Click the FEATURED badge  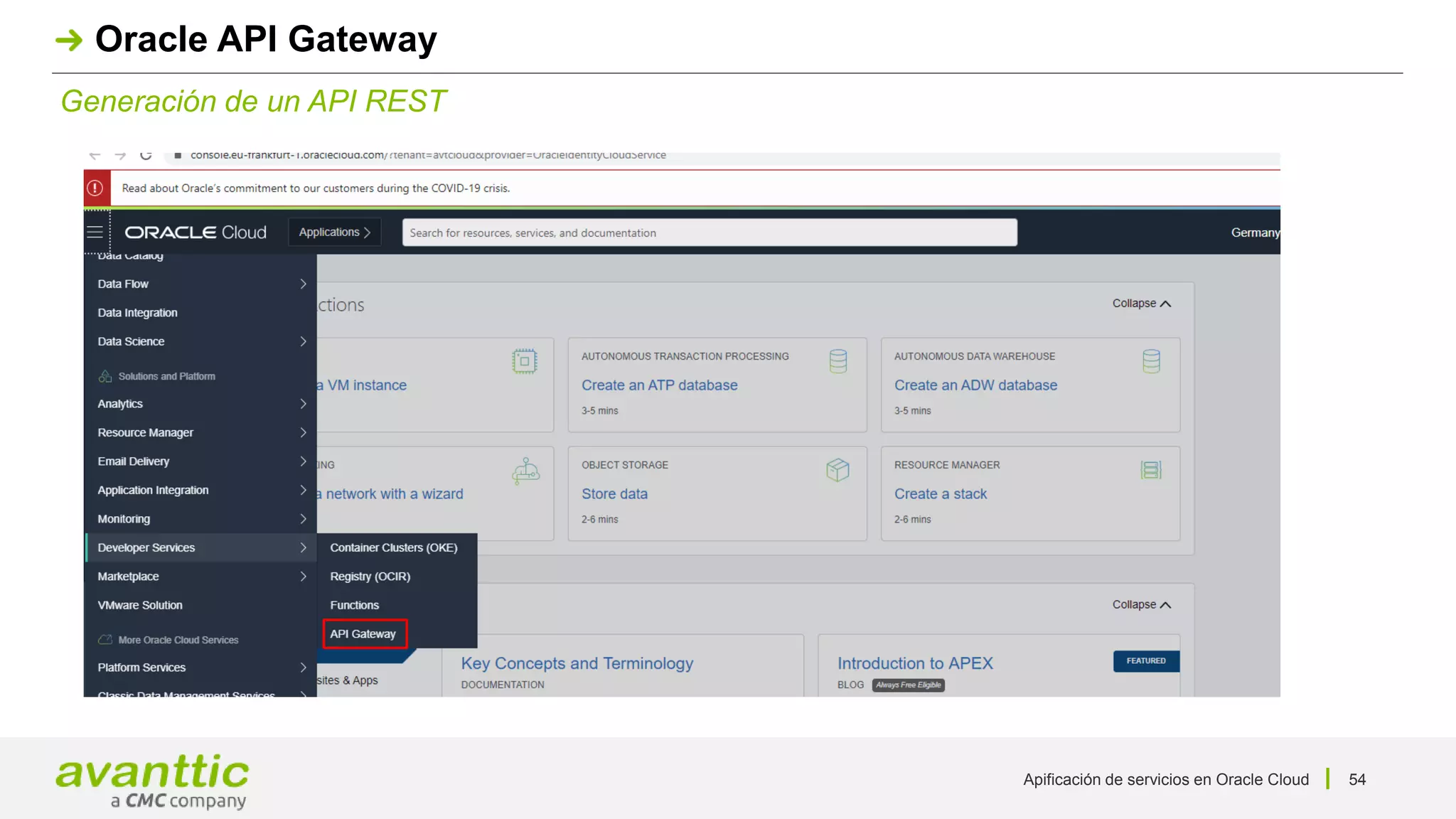[1146, 661]
